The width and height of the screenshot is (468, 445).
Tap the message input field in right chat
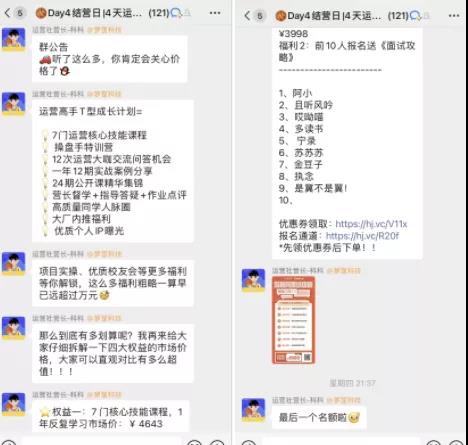click(x=342, y=442)
